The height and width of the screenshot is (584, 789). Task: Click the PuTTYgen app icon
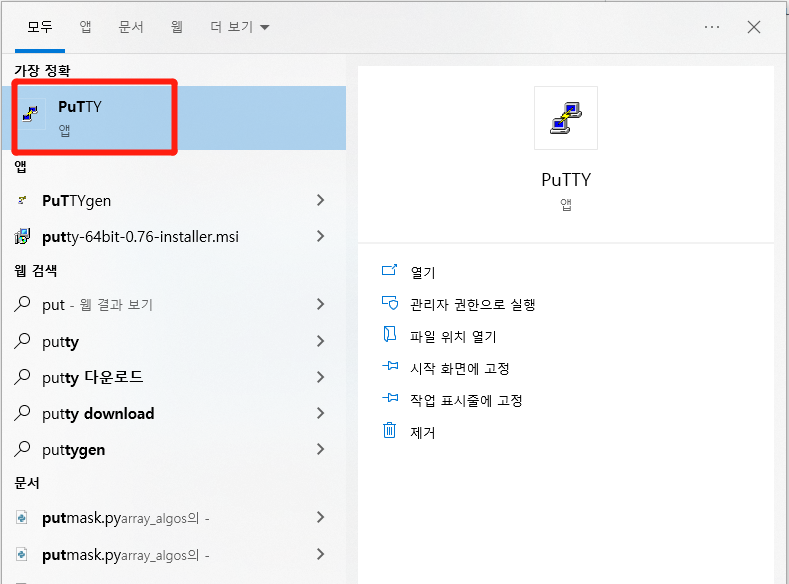tap(22, 200)
